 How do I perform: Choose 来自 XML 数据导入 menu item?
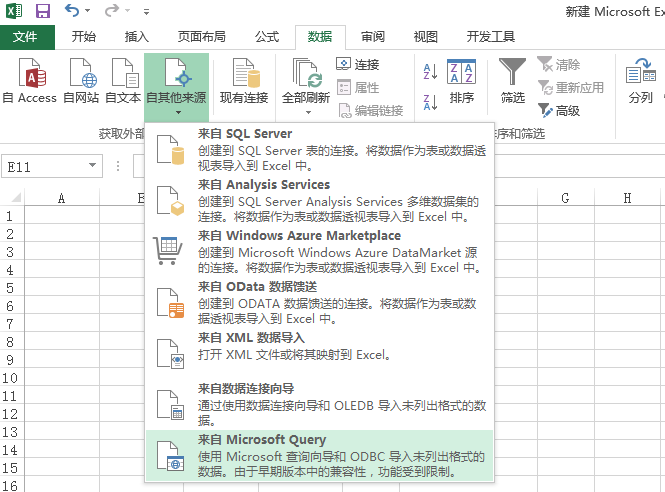[x=320, y=353]
